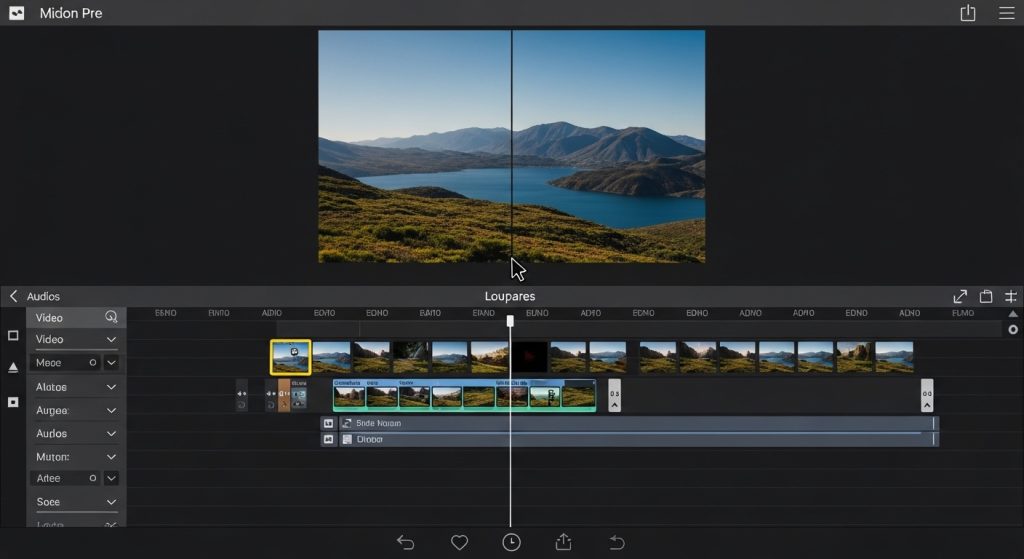
Task: Click the return arrow right of the bottom share icon
Action: [616, 542]
